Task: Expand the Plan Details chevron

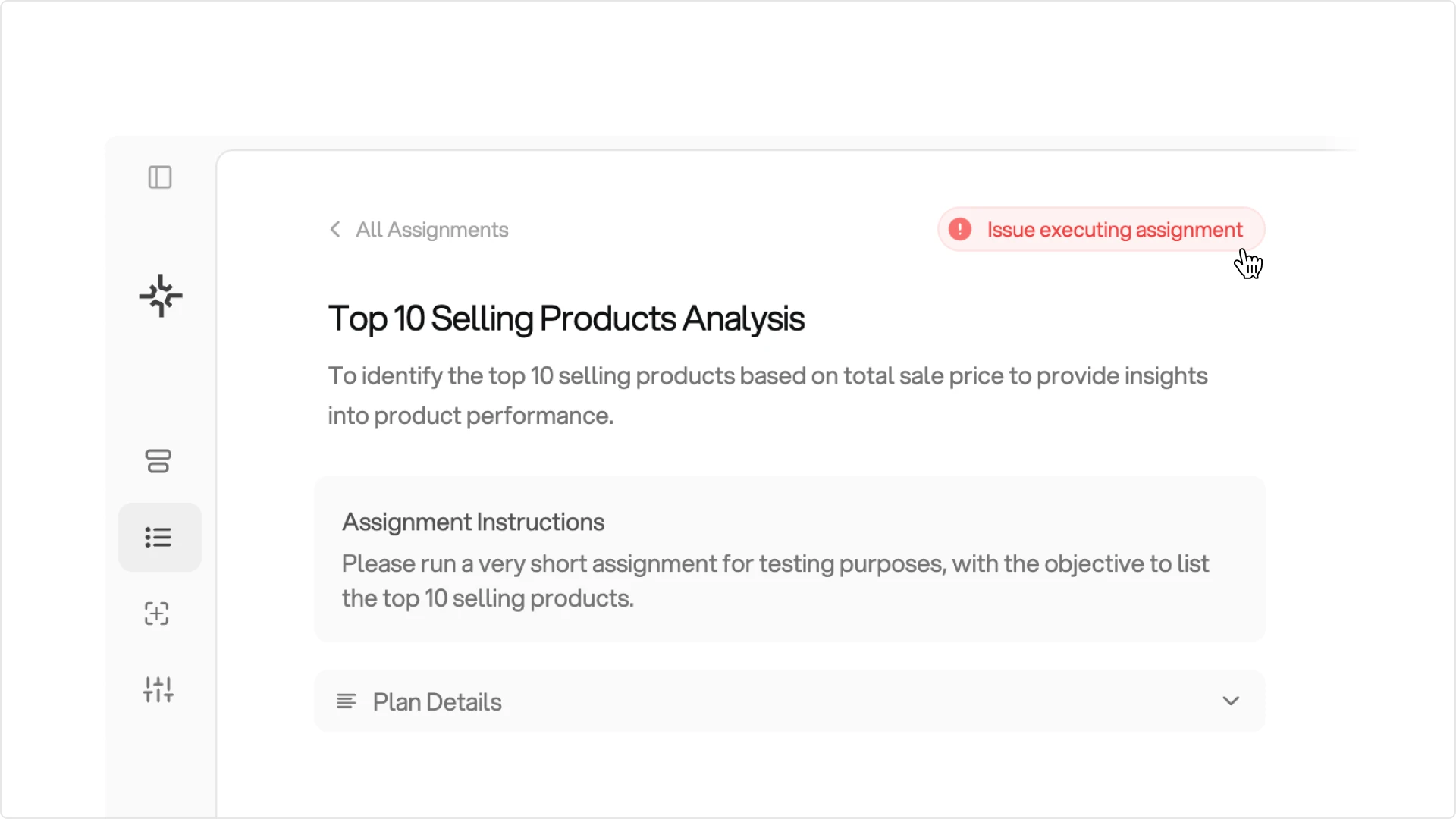Action: 1231,701
